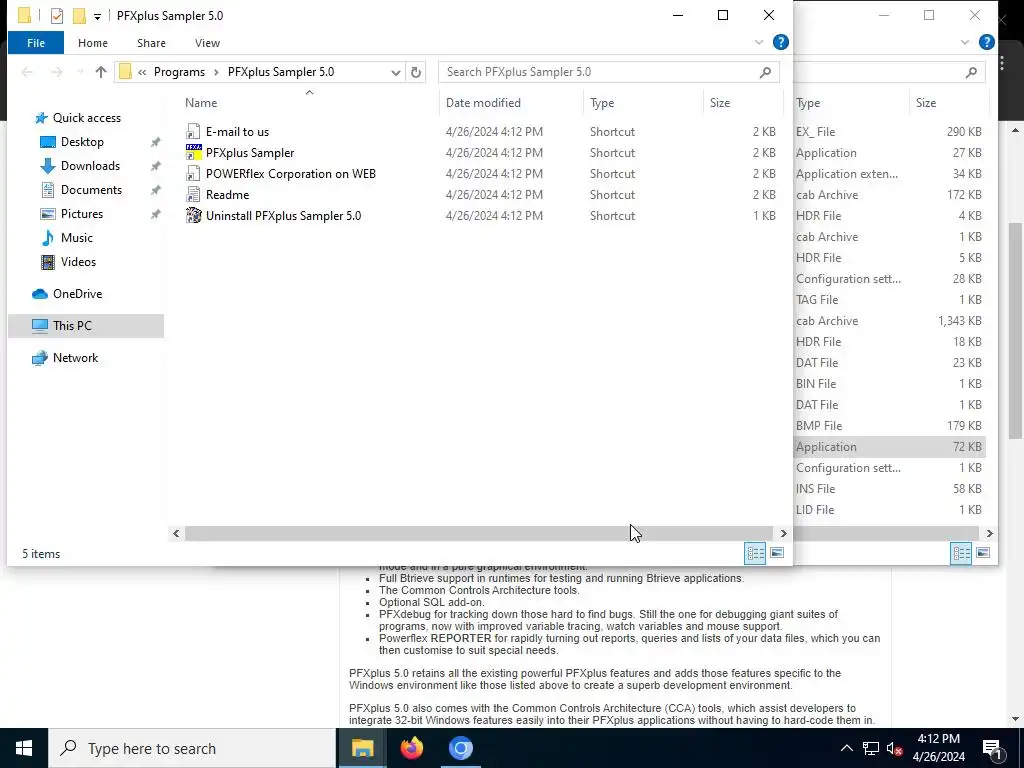Switch back window to large icons view
This screenshot has height=768, width=1024.
tap(983, 553)
